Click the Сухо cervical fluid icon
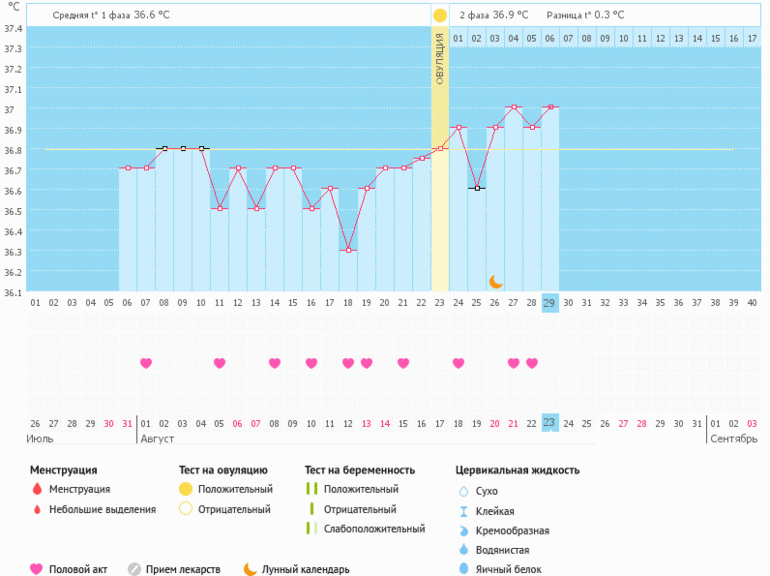This screenshot has height=576, width=770. [x=462, y=491]
